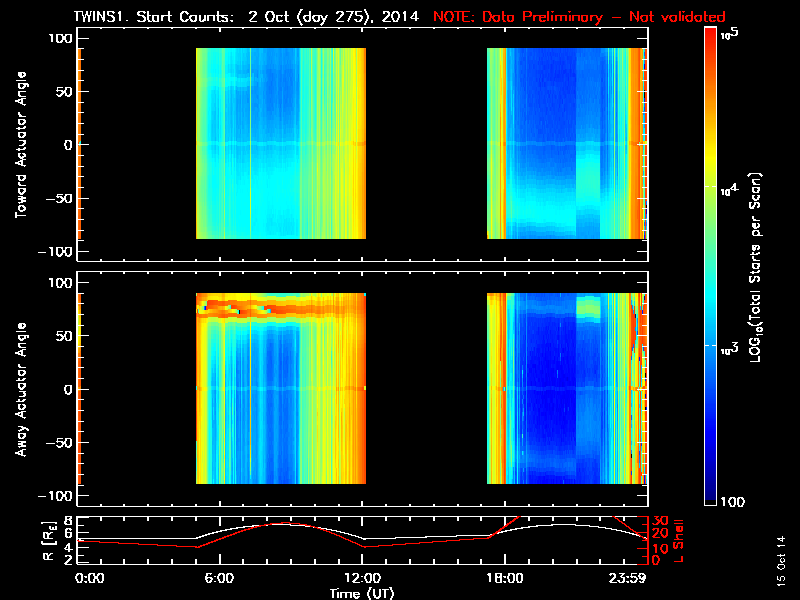Click the orange band near 75° in the Away panel
This screenshot has height=600, width=800.
point(281,309)
